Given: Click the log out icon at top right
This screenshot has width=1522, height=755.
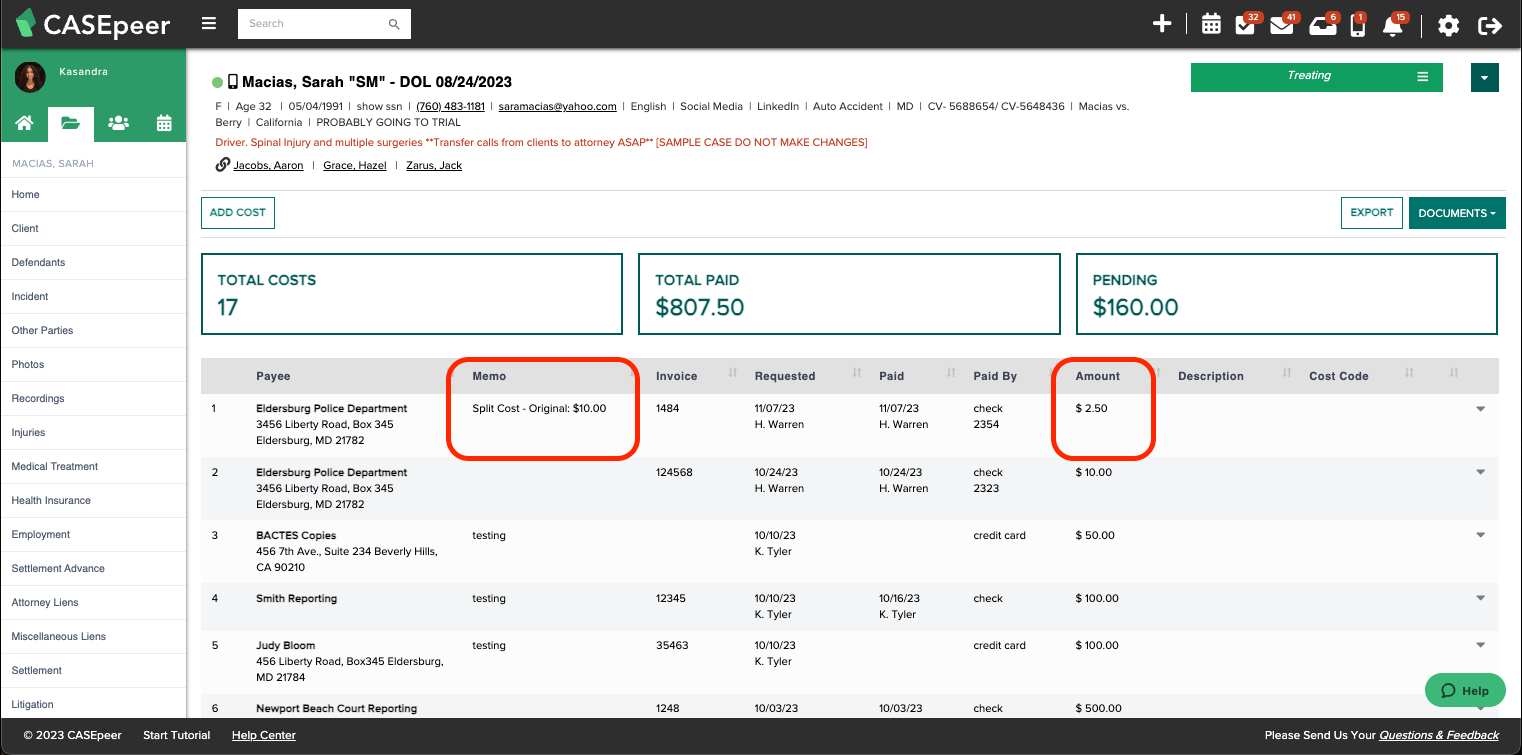Looking at the screenshot, I should click(1490, 25).
